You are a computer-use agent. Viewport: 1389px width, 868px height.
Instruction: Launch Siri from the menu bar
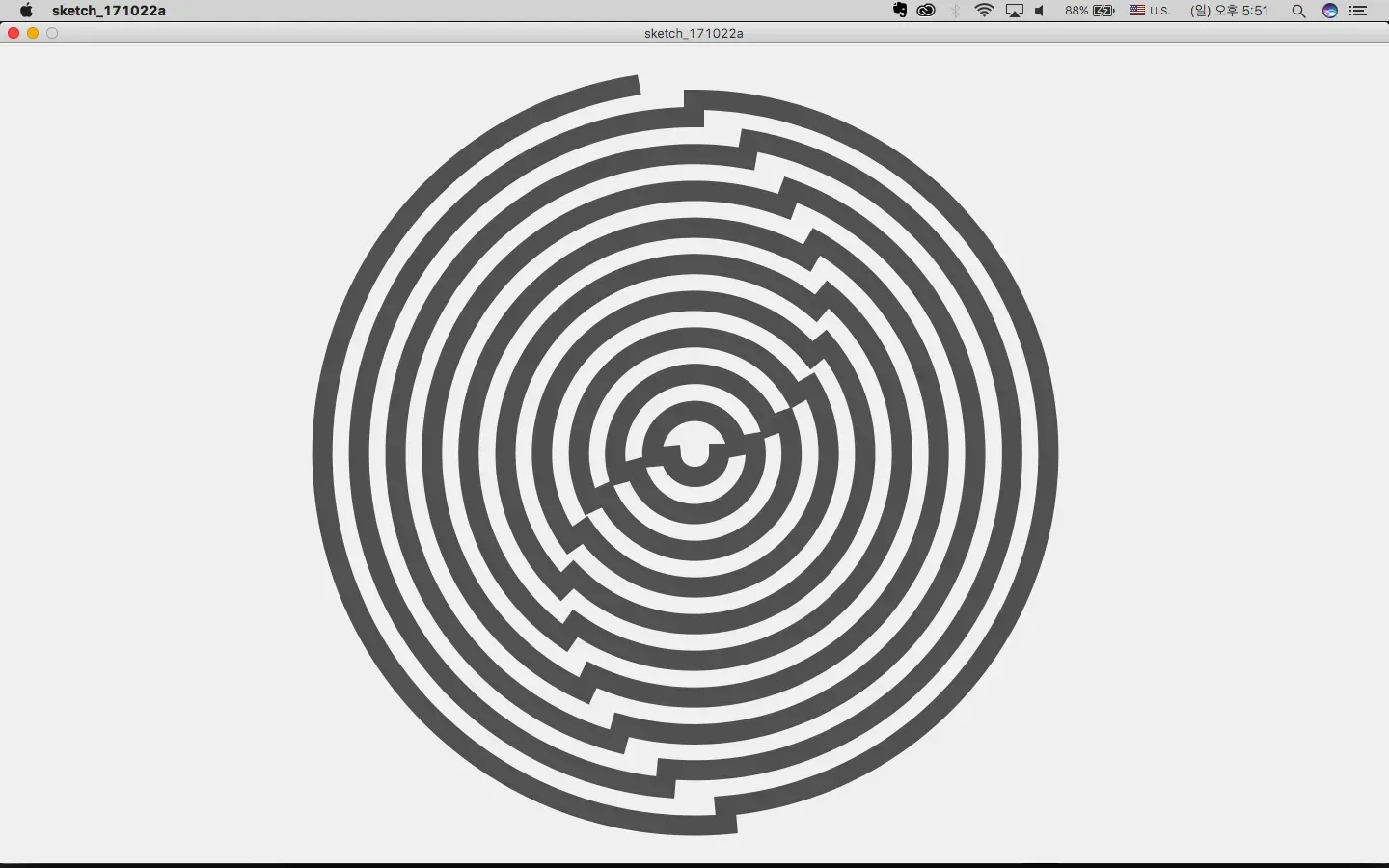(x=1330, y=11)
